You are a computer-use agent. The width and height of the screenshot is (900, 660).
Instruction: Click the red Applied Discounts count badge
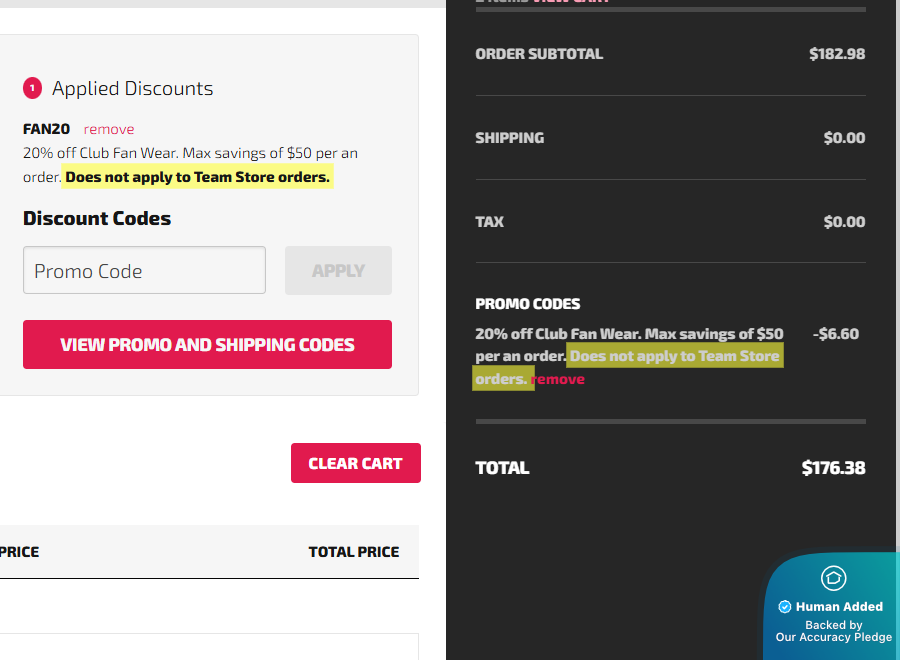[x=32, y=89]
